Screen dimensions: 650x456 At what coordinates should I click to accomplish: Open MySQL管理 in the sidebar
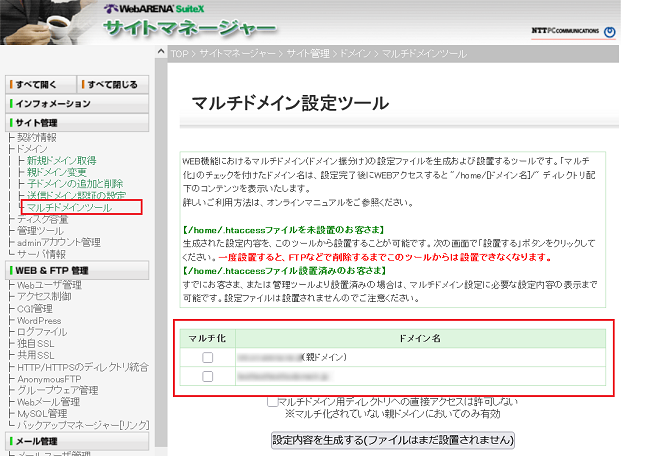pos(42,414)
